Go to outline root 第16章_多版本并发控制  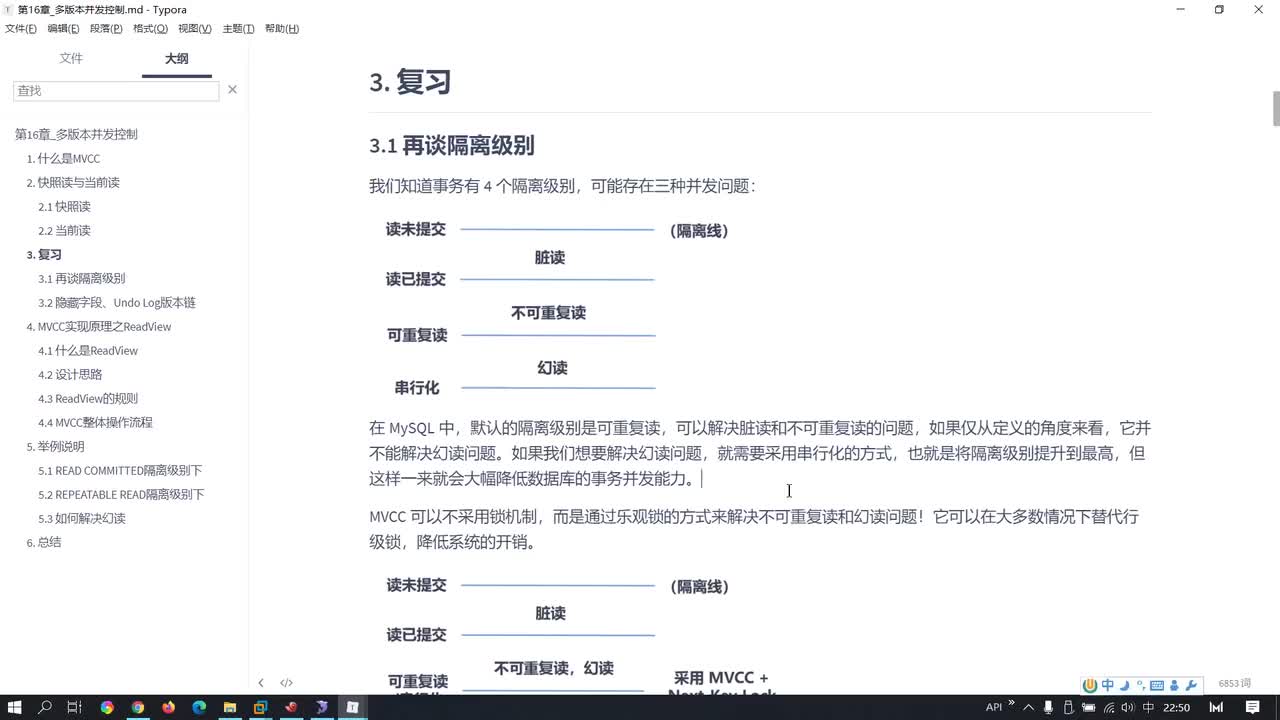point(76,134)
